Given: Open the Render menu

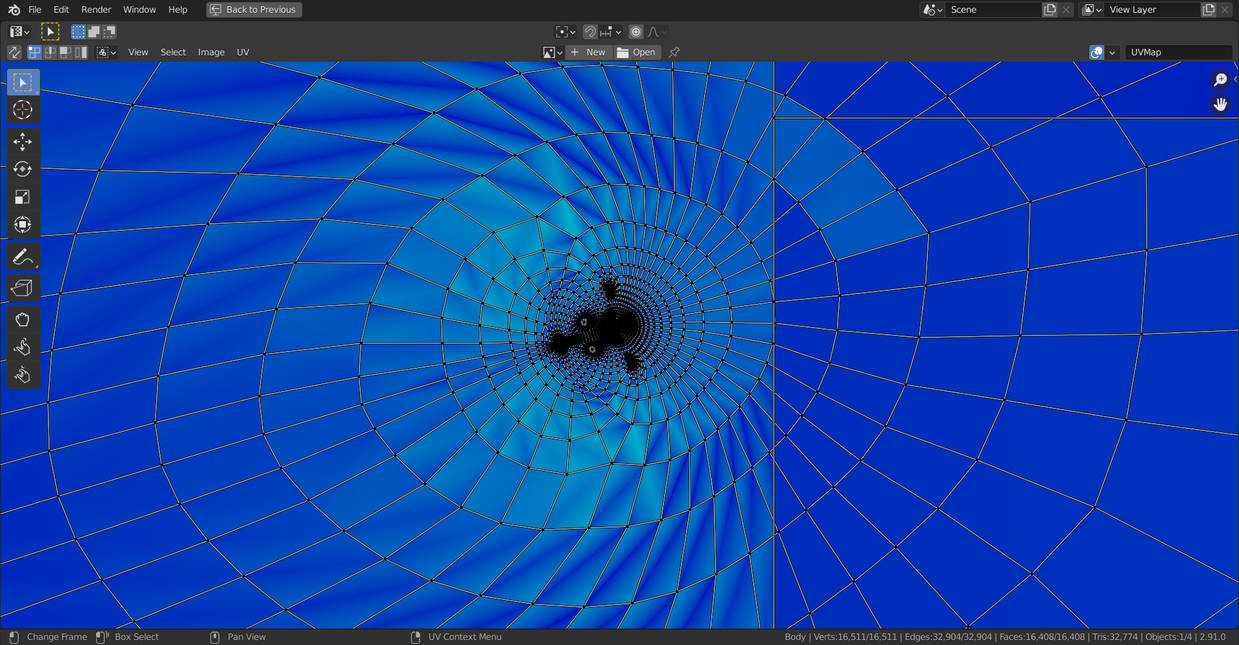Looking at the screenshot, I should pos(96,10).
